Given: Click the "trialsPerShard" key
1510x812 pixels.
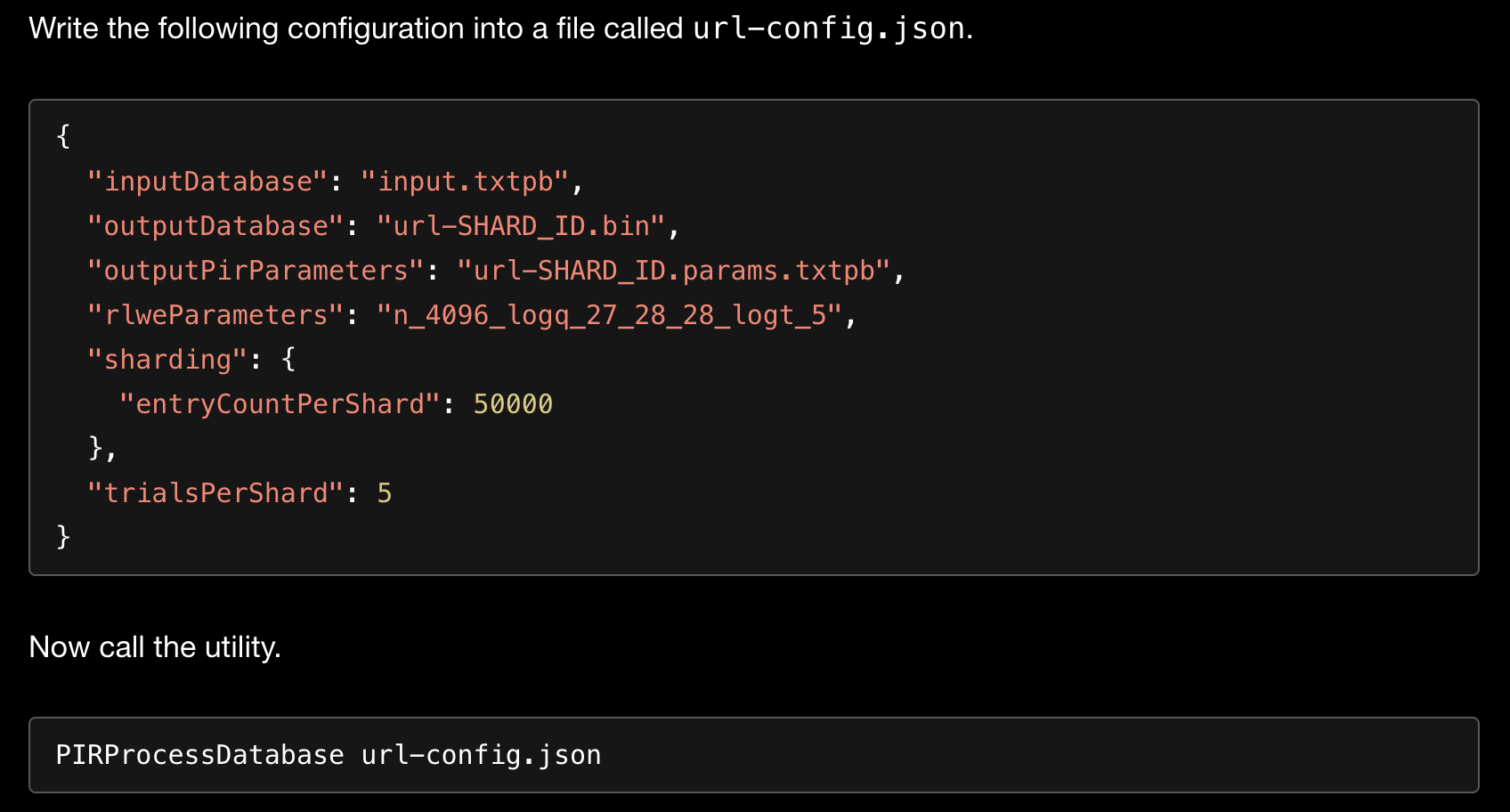Looking at the screenshot, I should (215, 493).
